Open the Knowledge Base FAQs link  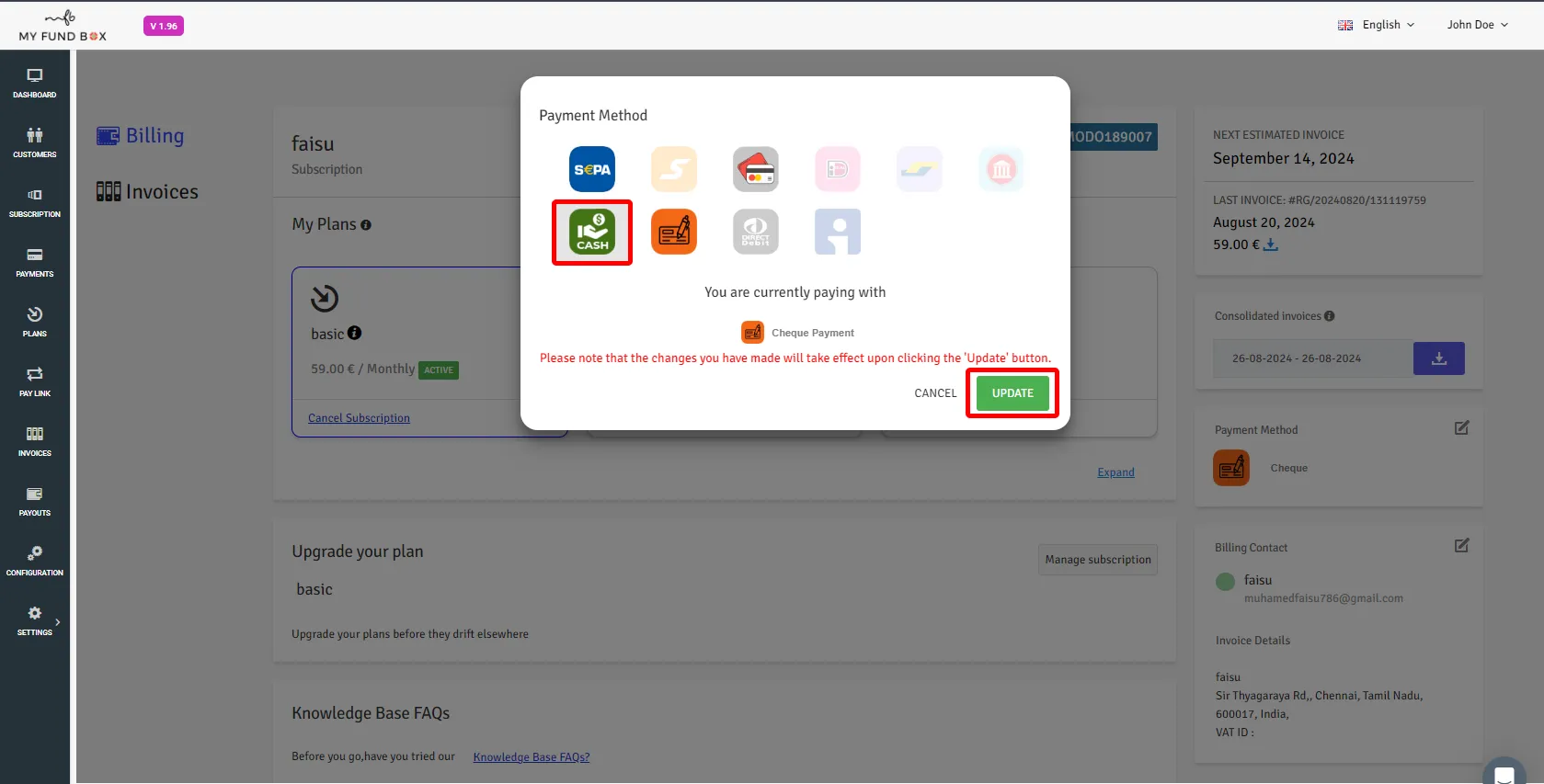(x=532, y=757)
